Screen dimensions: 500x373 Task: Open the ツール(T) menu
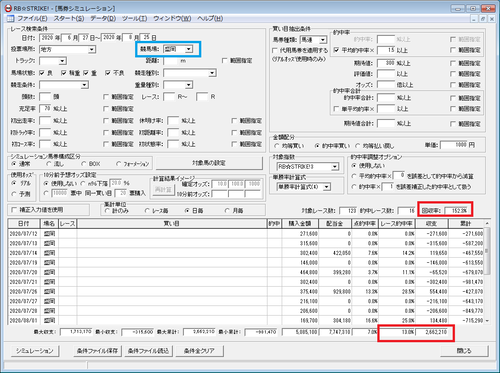[135, 19]
